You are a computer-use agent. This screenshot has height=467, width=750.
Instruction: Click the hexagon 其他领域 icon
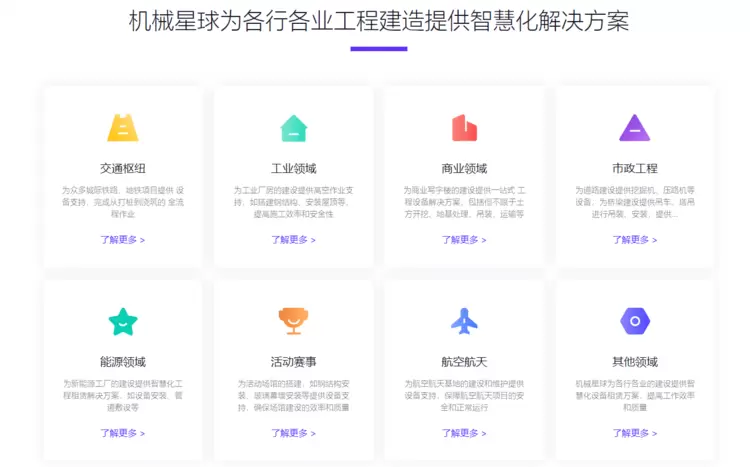[x=635, y=321]
